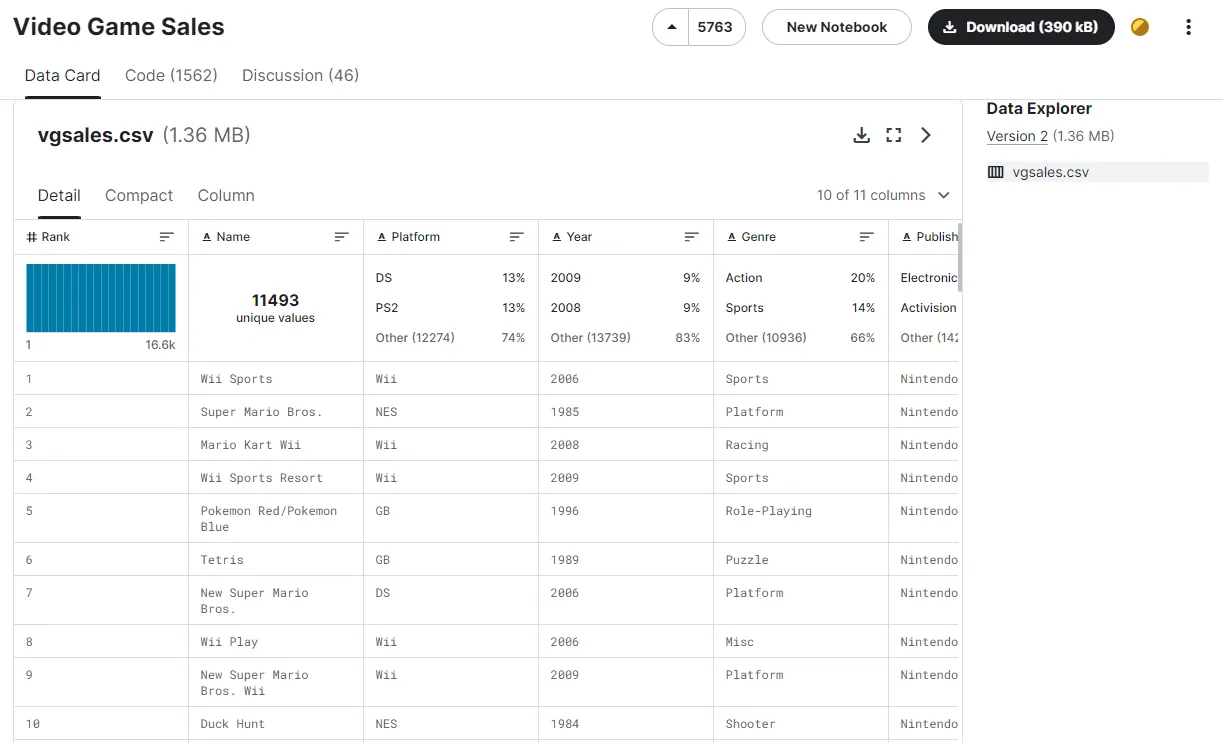Click the PS2 13% platform summary

coord(450,308)
